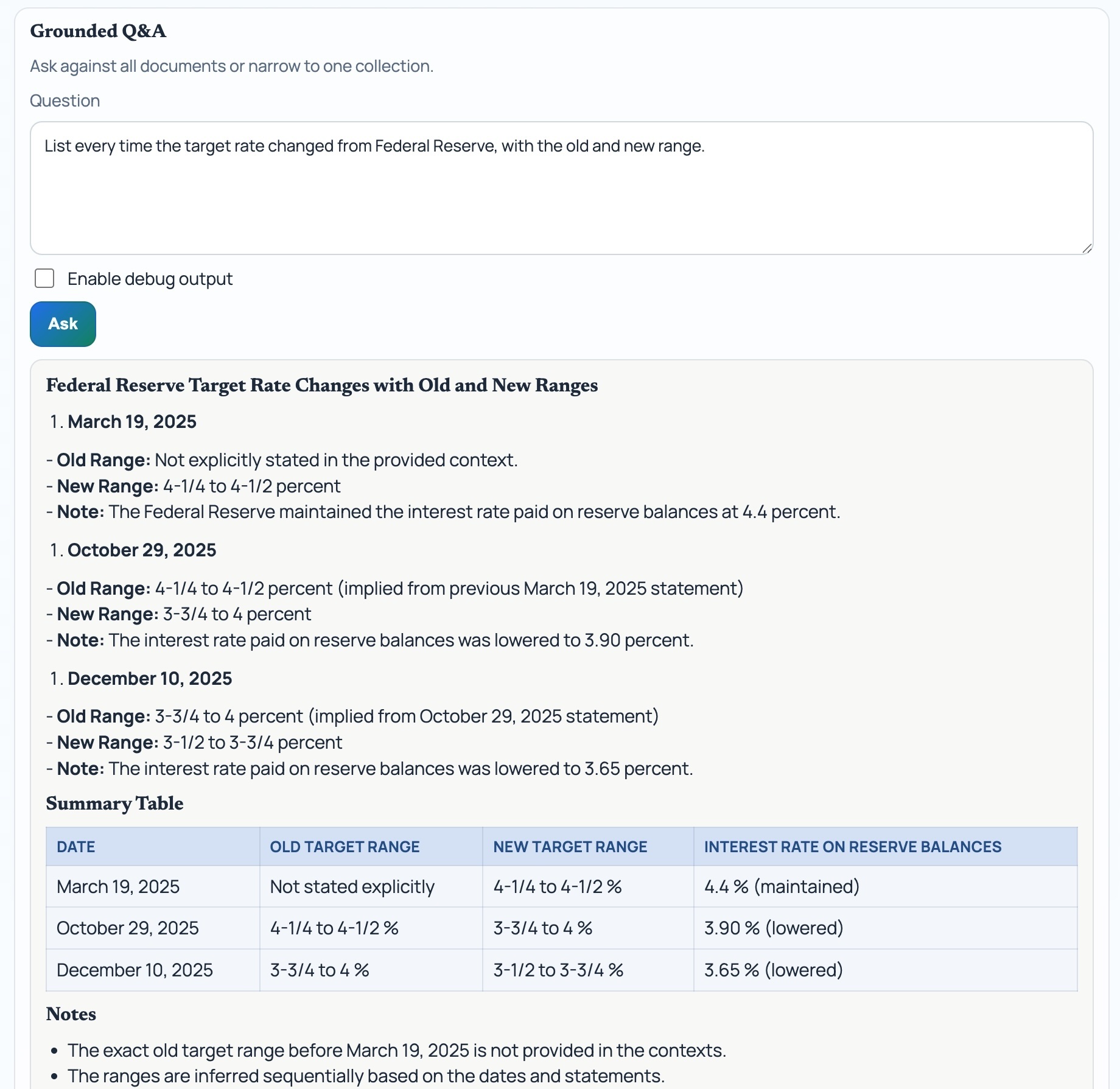Click the bold "October 29, 2025" list heading
Screen dimensions: 1120x1089
(142, 550)
